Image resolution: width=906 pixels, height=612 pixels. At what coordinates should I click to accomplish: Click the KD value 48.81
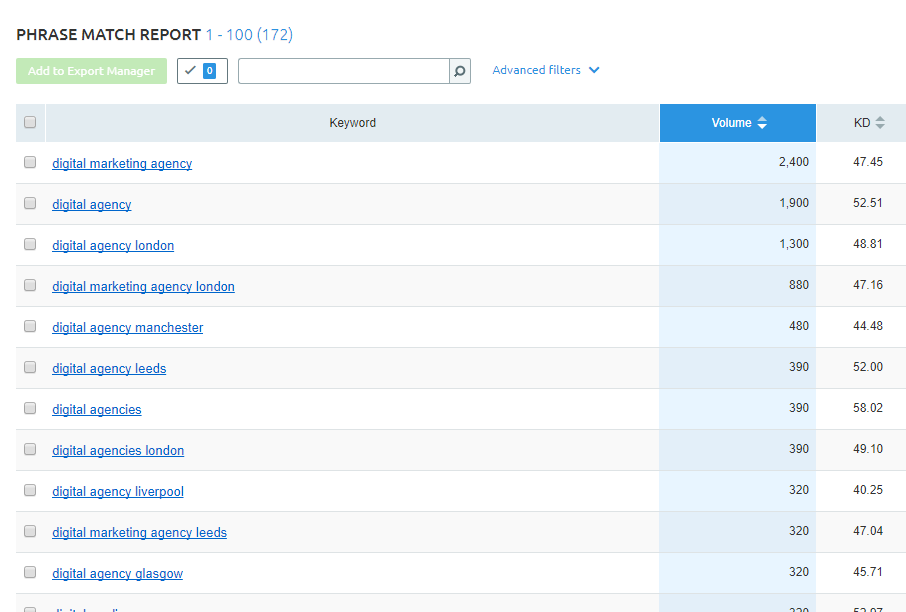tap(868, 244)
